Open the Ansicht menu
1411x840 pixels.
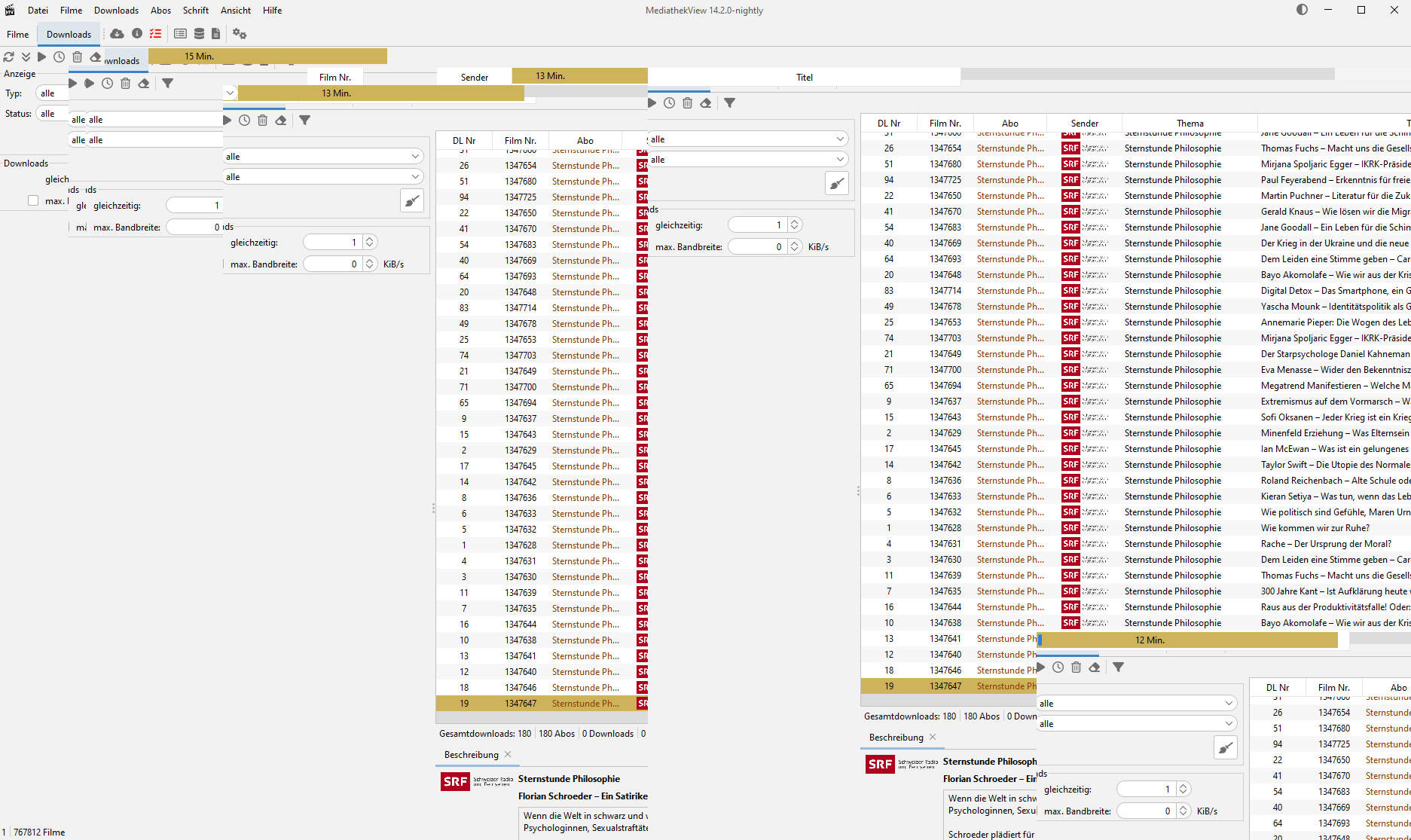tap(236, 11)
